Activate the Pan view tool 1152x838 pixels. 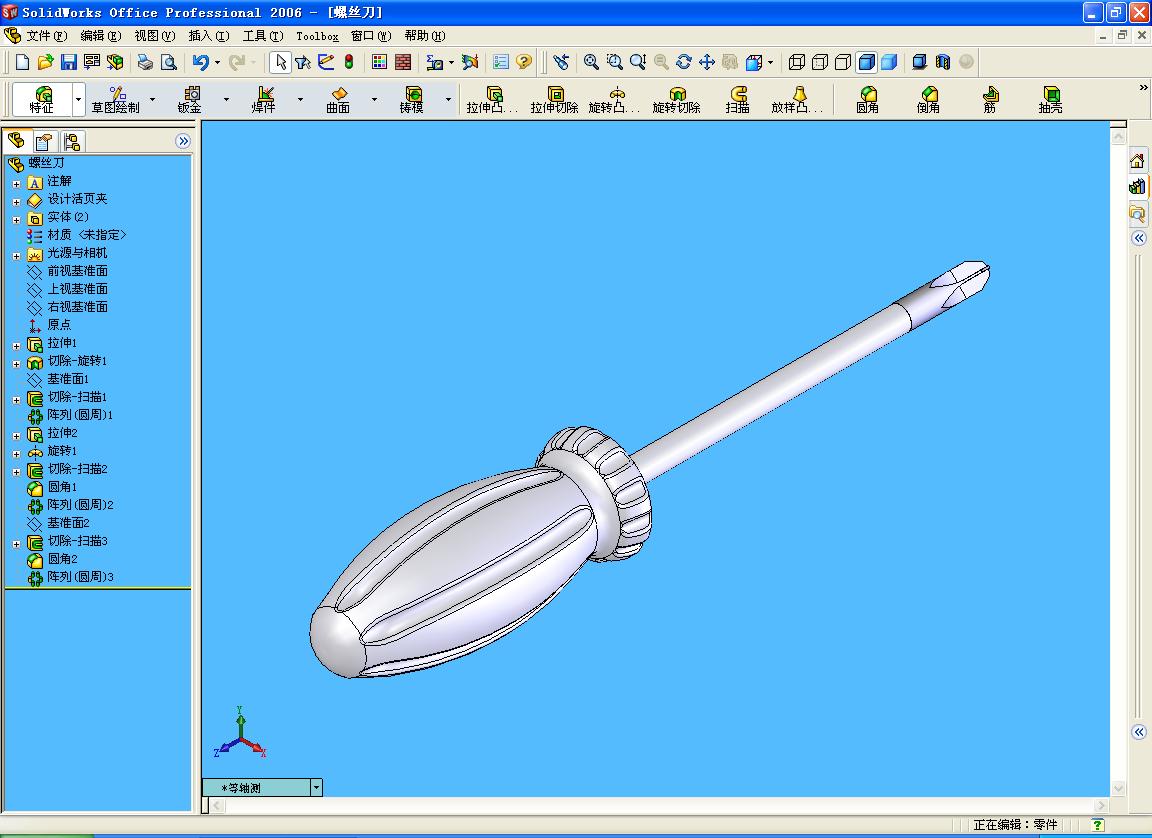click(x=707, y=62)
